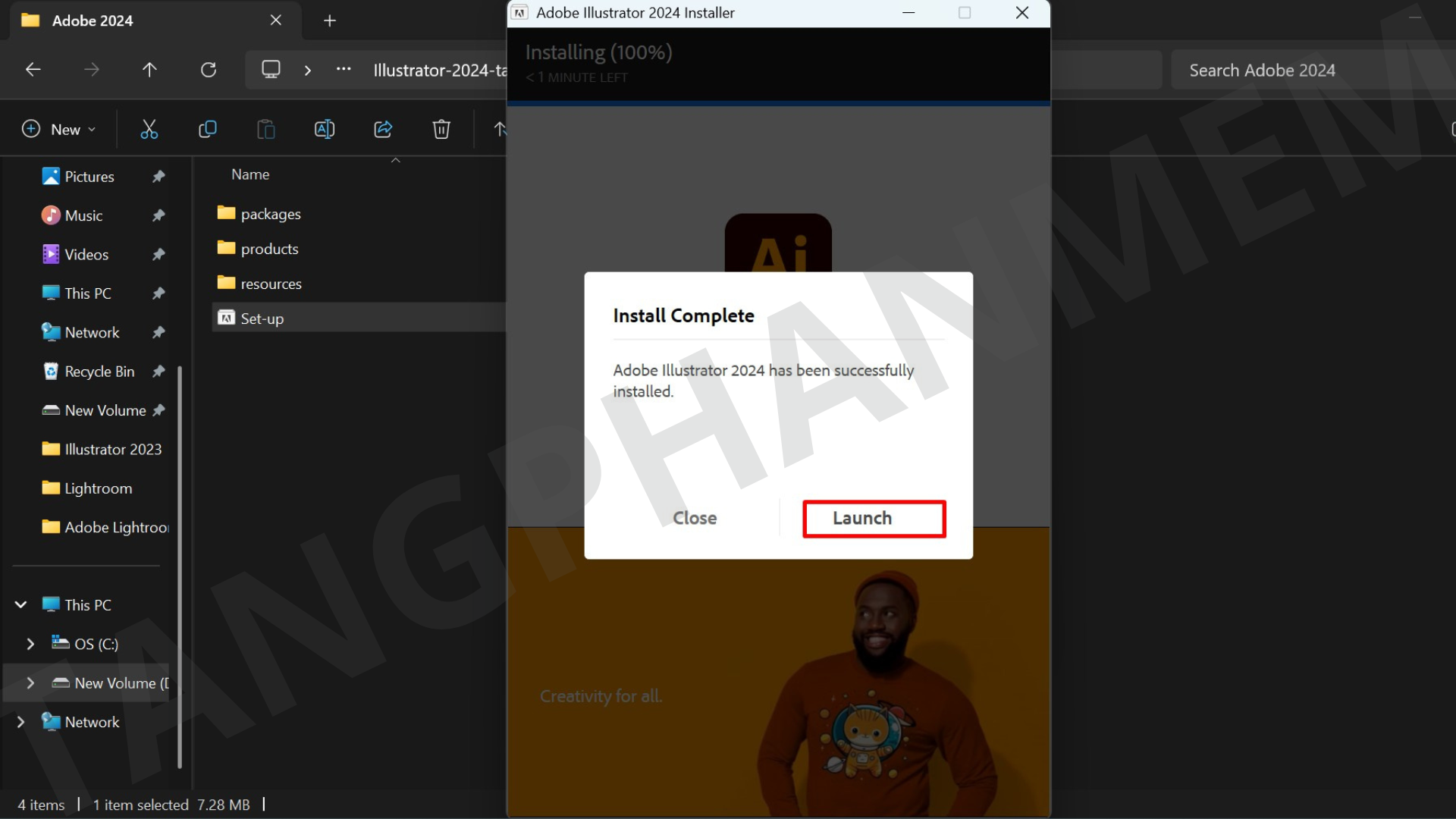
Task: Click the installer title bar app icon
Action: 519,13
